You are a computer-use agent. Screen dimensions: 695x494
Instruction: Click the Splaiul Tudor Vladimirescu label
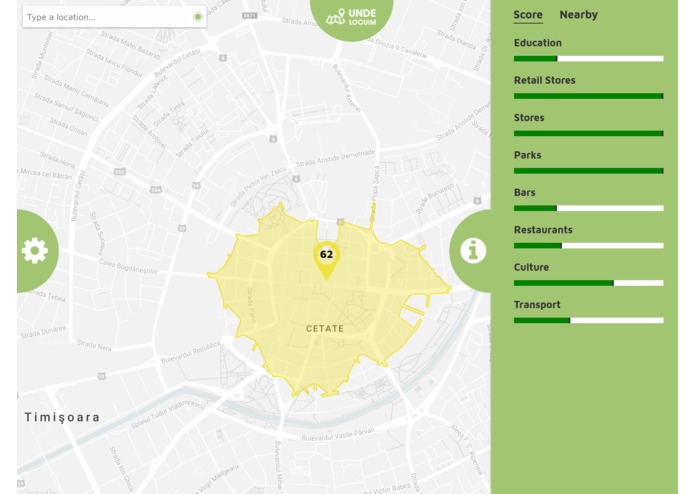point(168,414)
